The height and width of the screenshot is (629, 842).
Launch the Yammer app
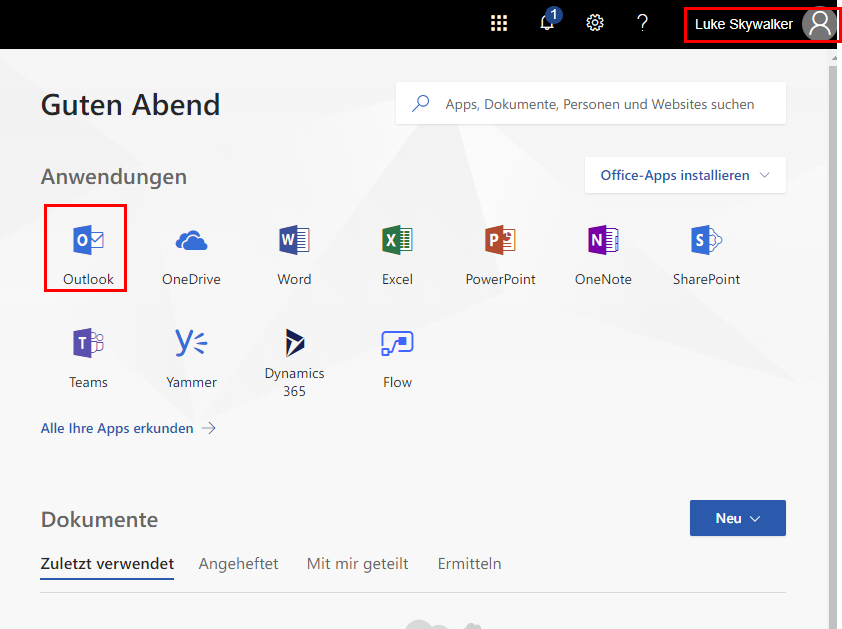(191, 357)
